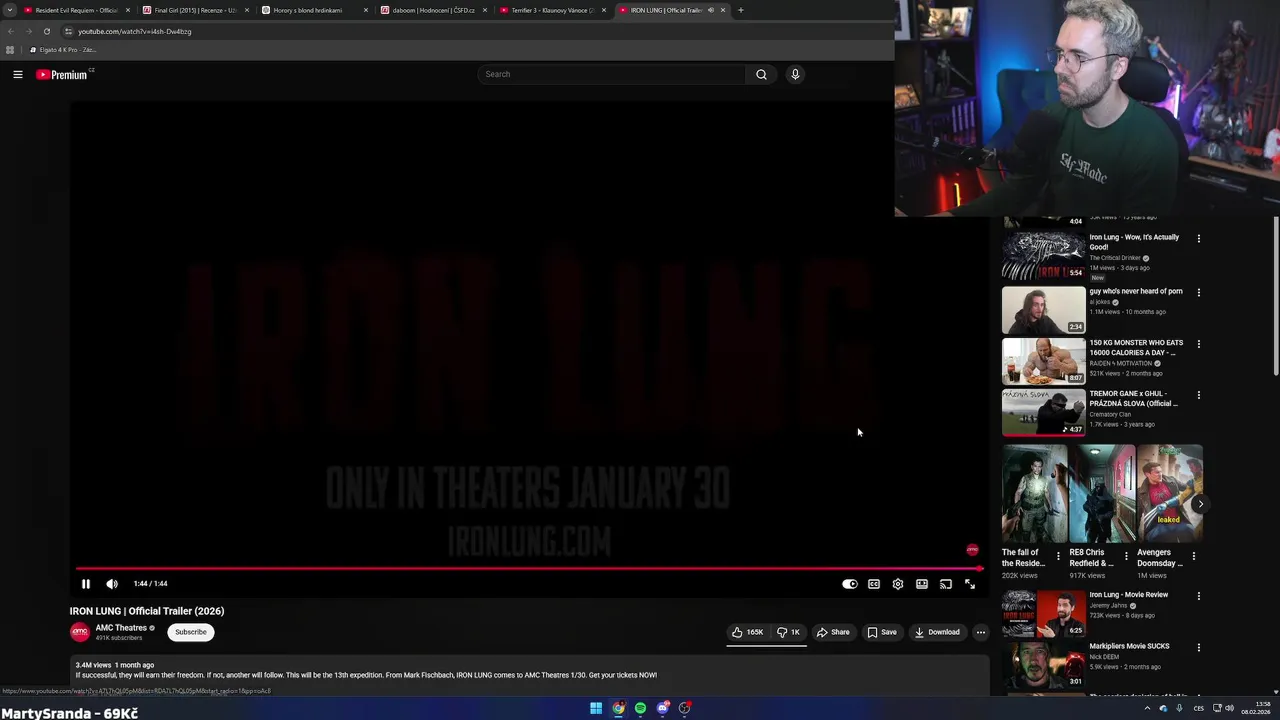
Task: Toggle subtitles with the CC button
Action: click(x=874, y=584)
